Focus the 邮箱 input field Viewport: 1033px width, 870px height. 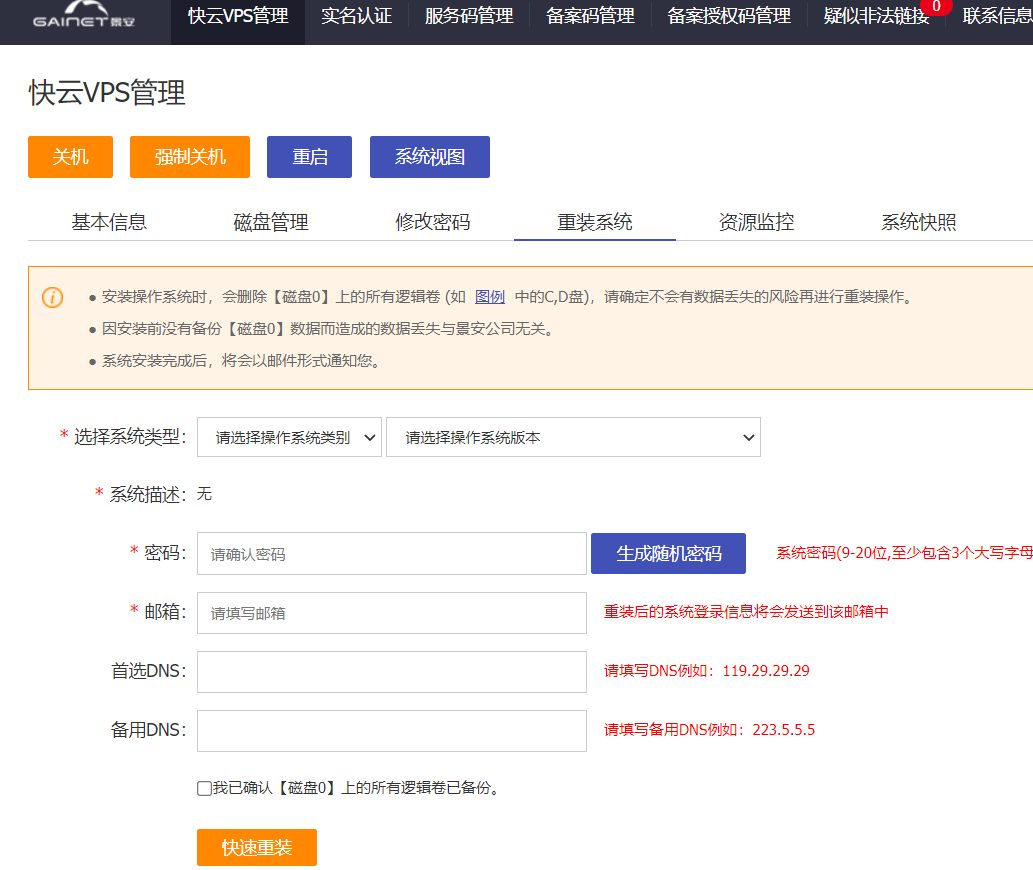[391, 613]
